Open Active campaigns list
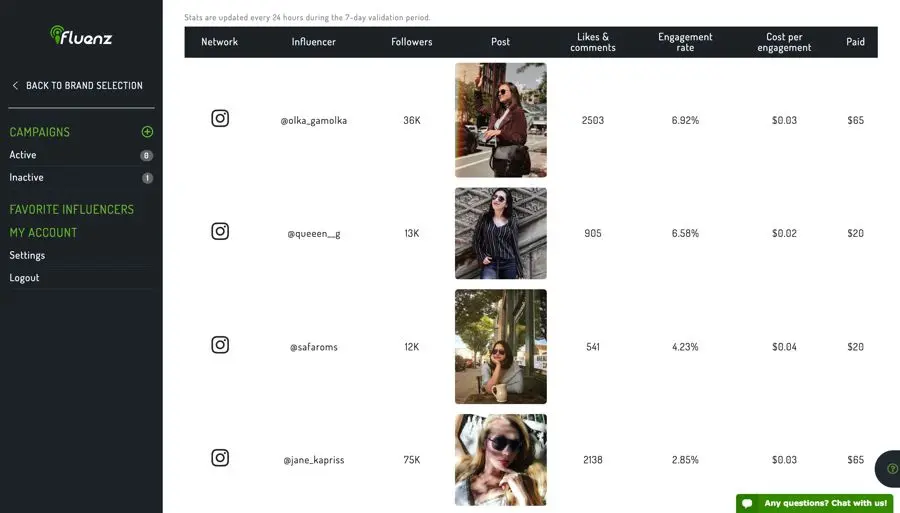900x513 pixels. coord(23,155)
